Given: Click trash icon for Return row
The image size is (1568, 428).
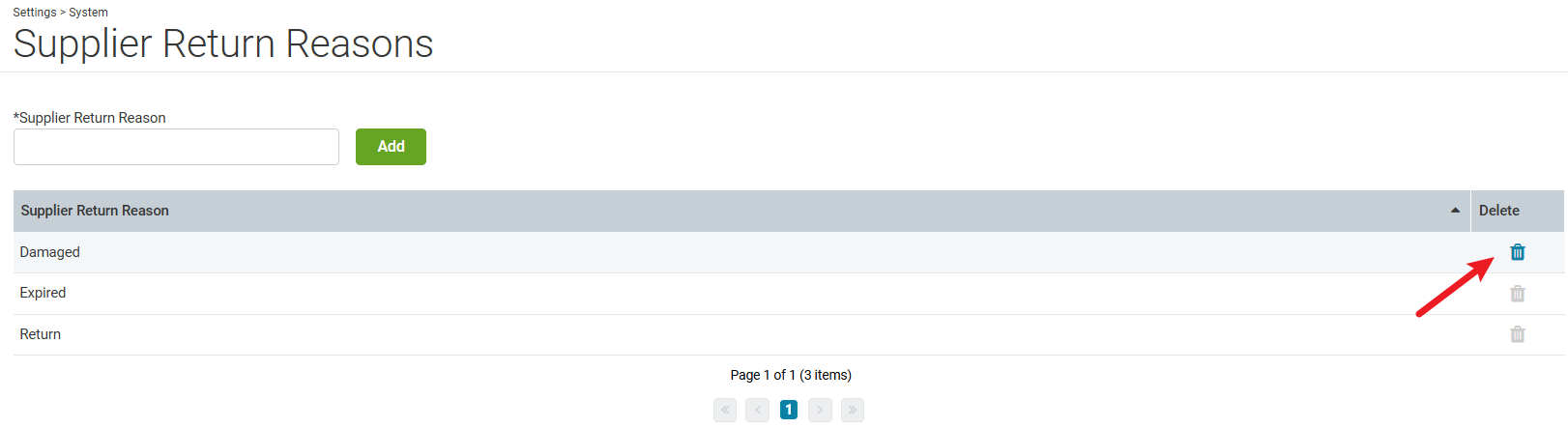Looking at the screenshot, I should coord(1517,334).
